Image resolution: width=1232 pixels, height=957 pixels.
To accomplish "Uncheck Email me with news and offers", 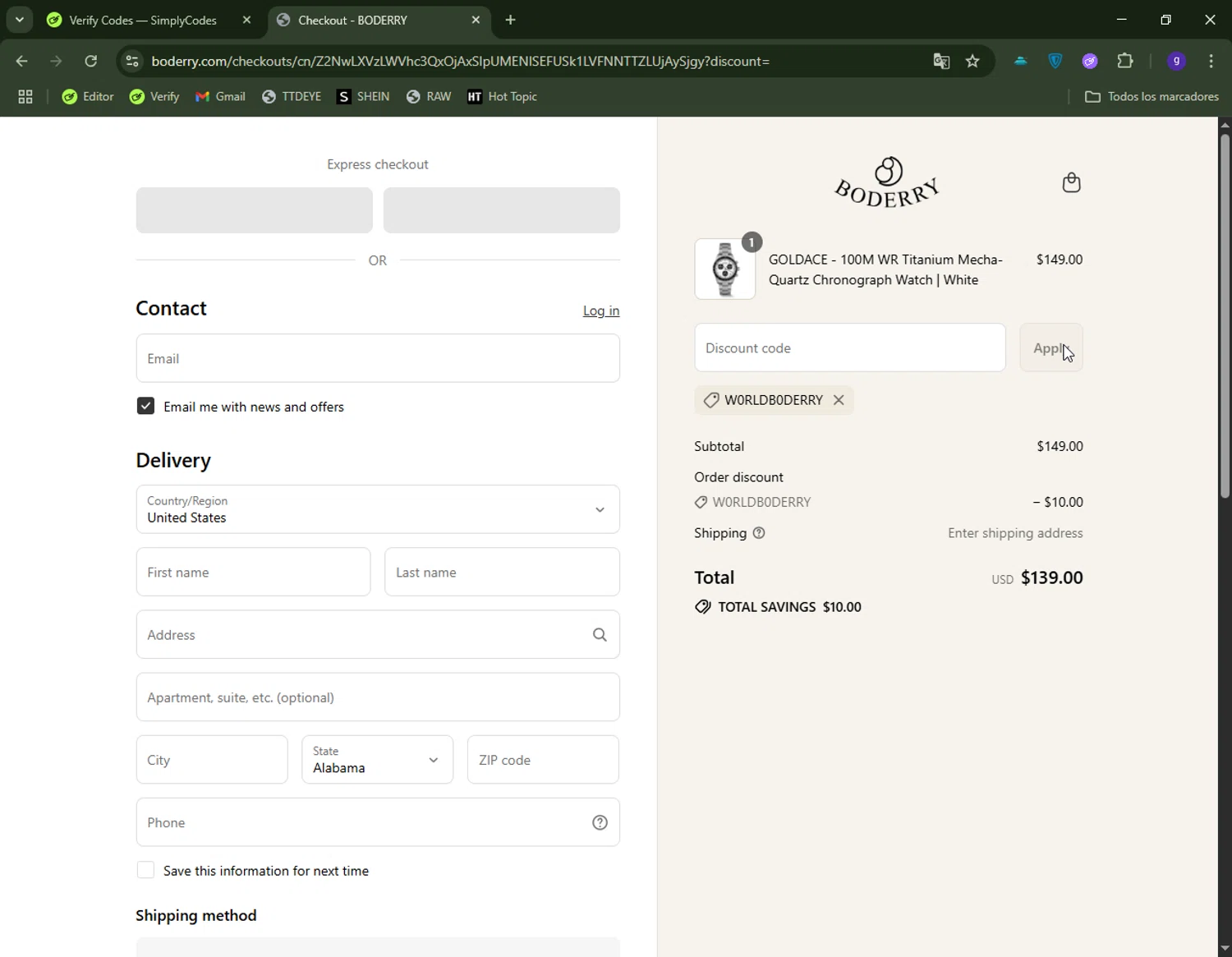I will coord(145,406).
